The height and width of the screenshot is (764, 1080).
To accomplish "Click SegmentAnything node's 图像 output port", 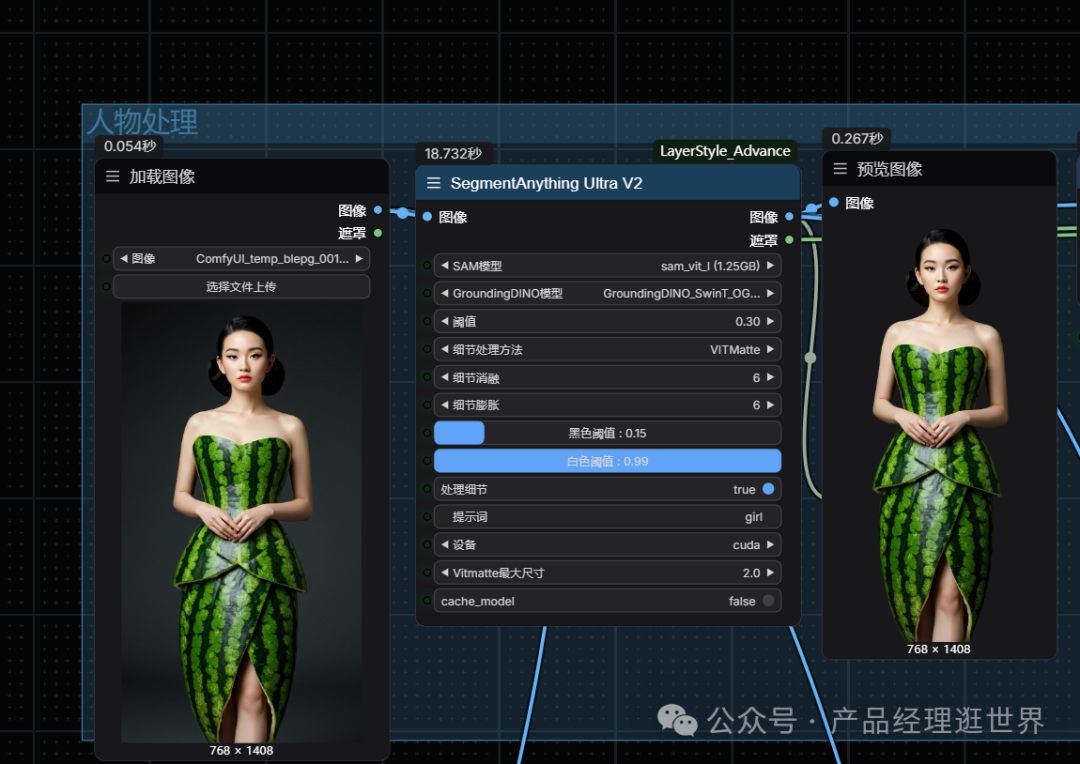I will point(789,217).
